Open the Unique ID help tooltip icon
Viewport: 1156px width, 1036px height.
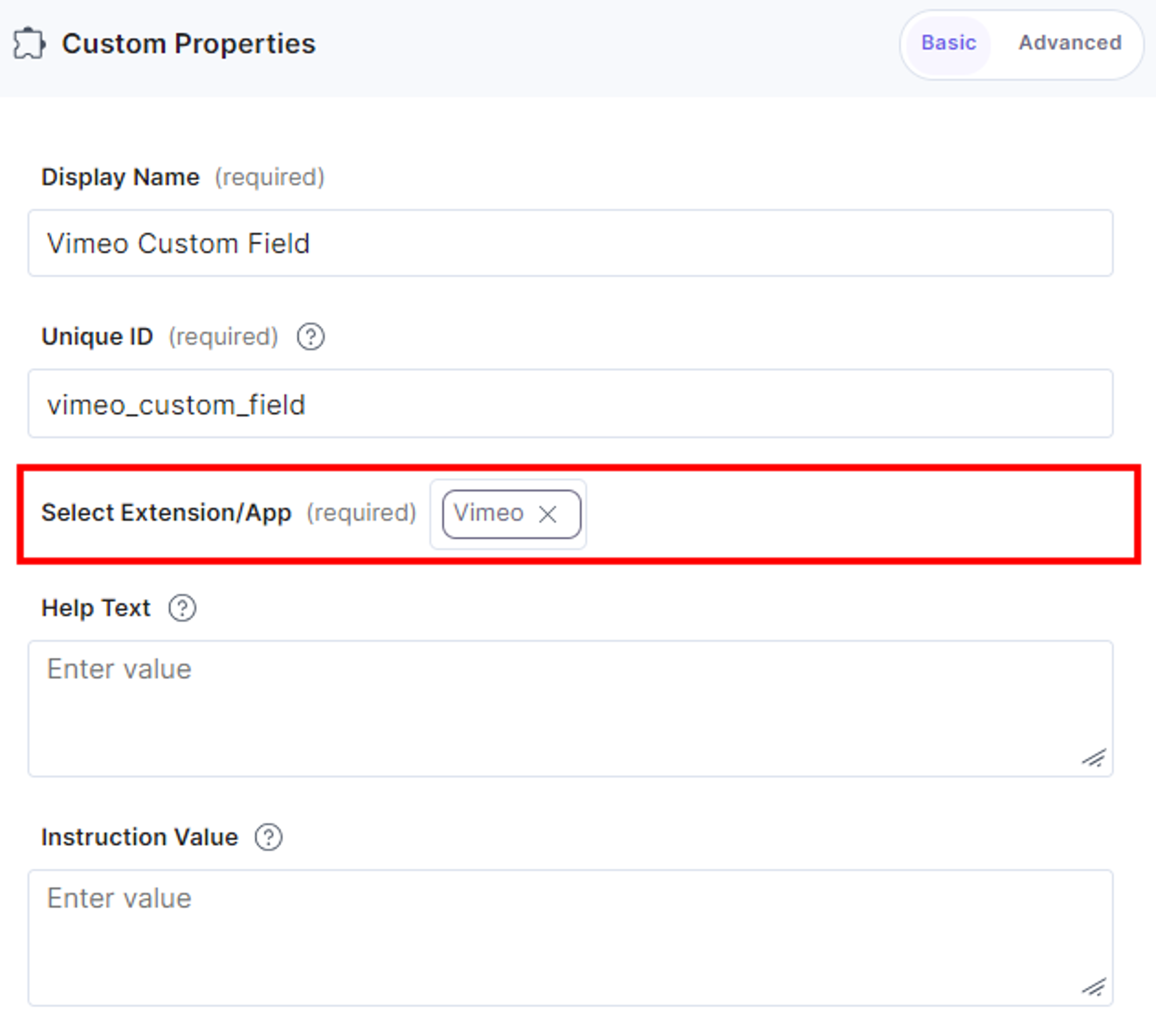click(x=310, y=336)
